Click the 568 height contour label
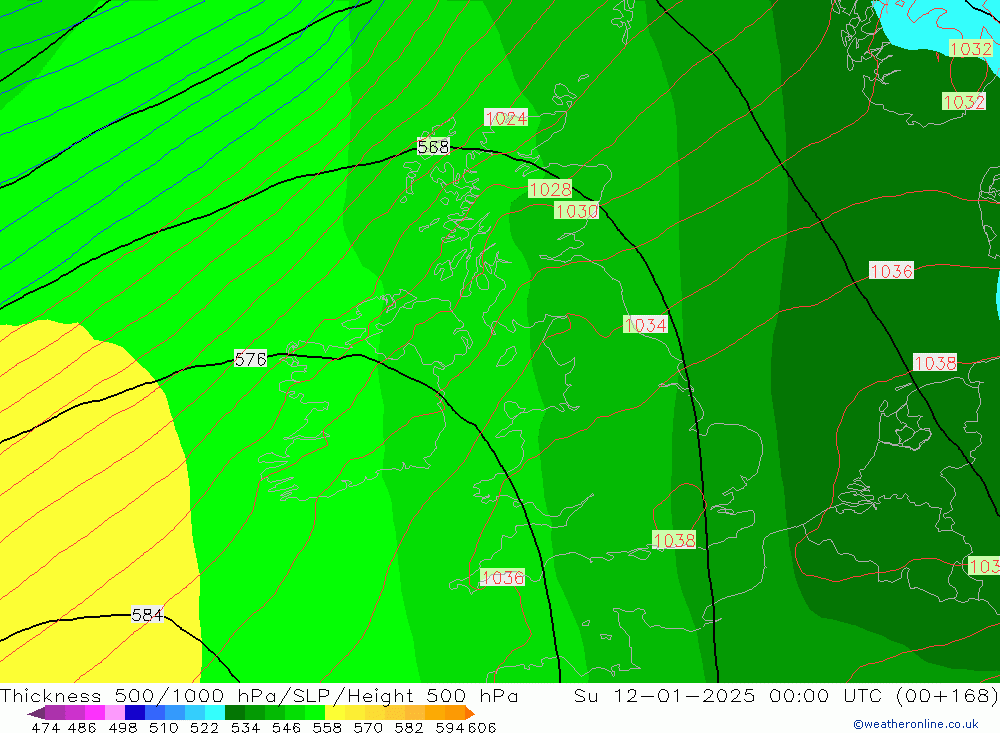 pos(433,147)
